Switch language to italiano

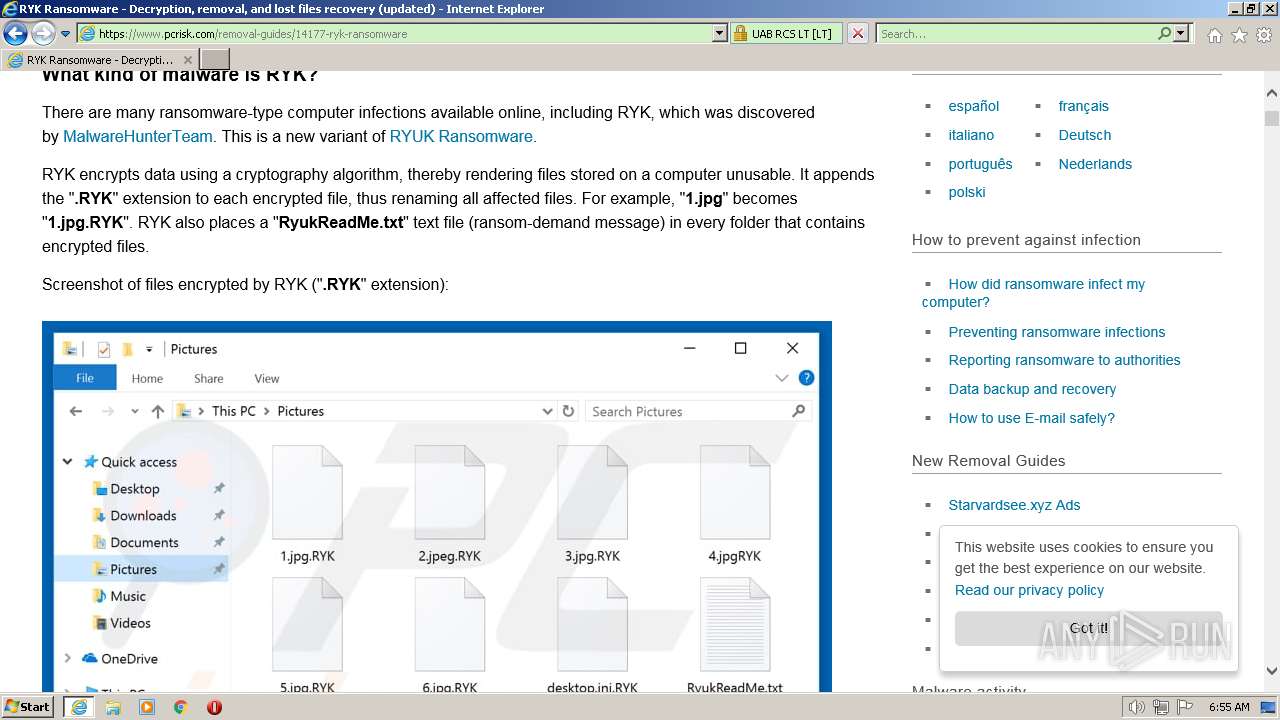pyautogui.click(x=971, y=135)
